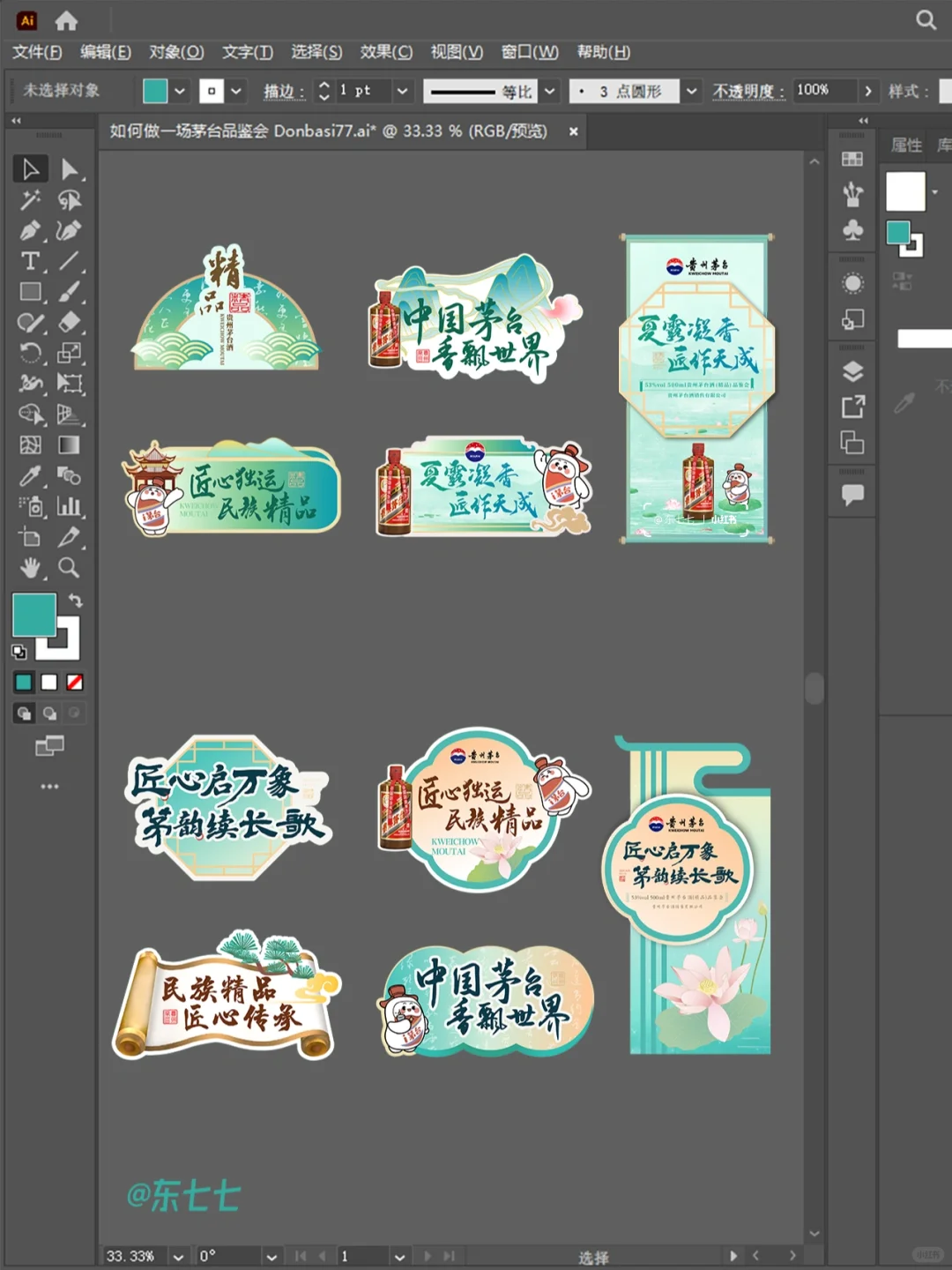
Task: Set paint mode to Gradient below swatches
Action: 49,682
